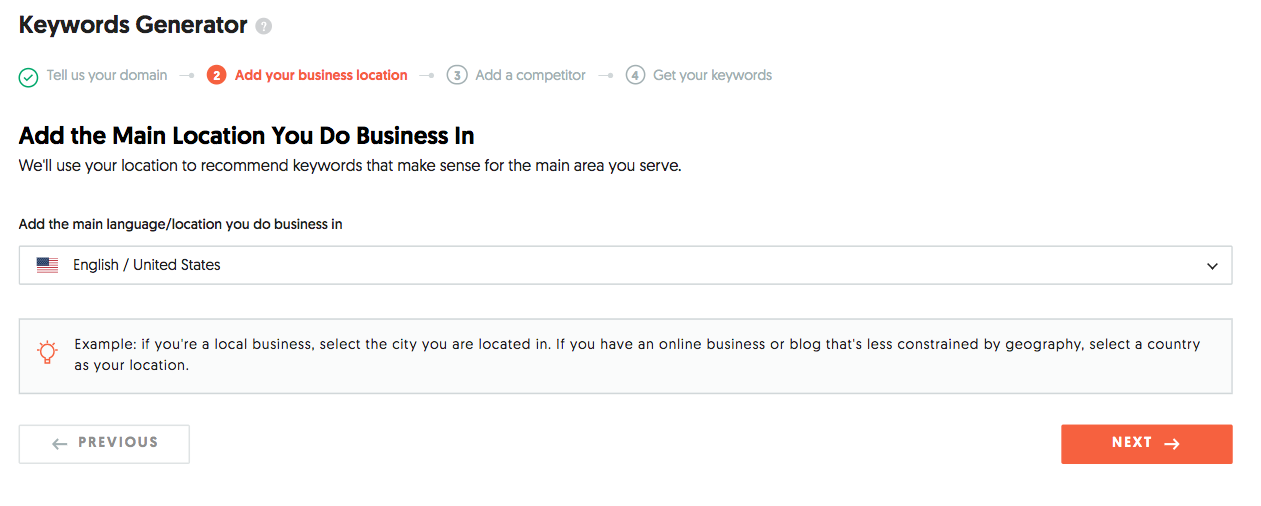Click the "Add the Main Location" heading
The height and width of the screenshot is (506, 1261).
(x=246, y=135)
